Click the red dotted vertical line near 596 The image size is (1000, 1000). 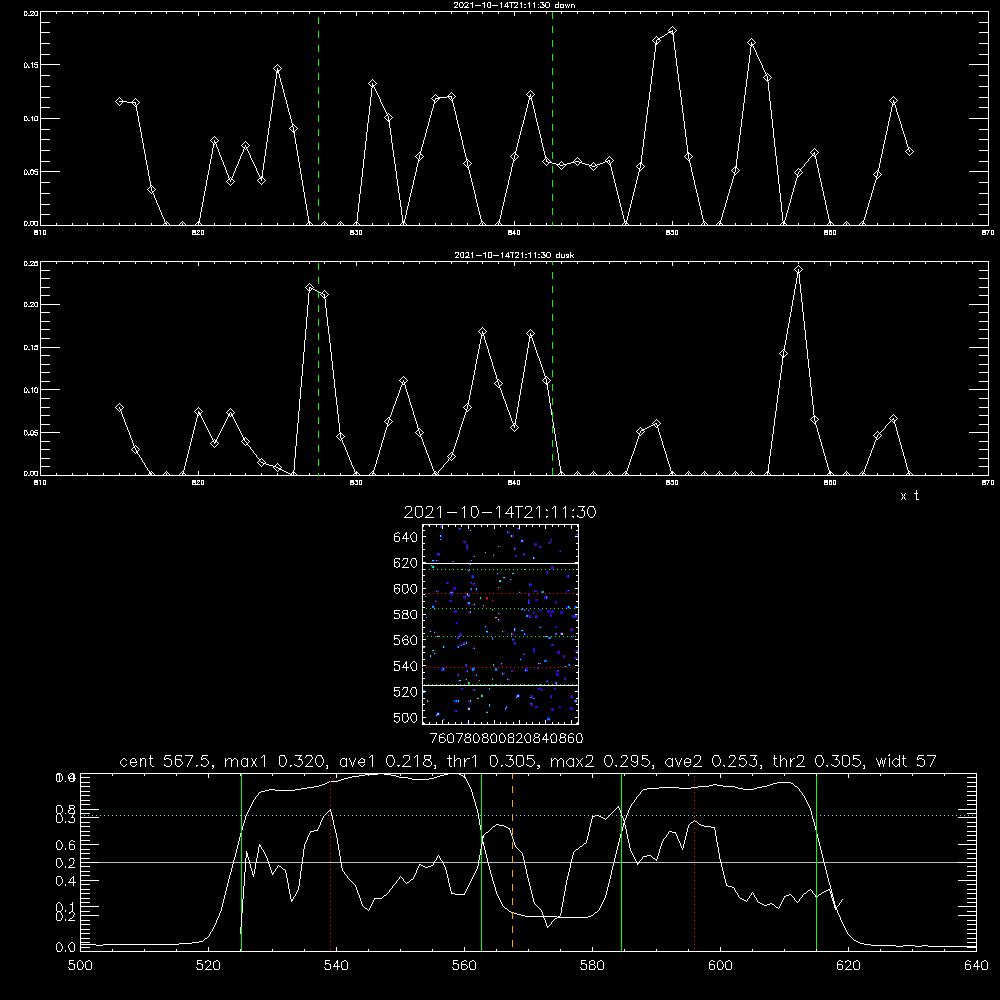point(694,861)
